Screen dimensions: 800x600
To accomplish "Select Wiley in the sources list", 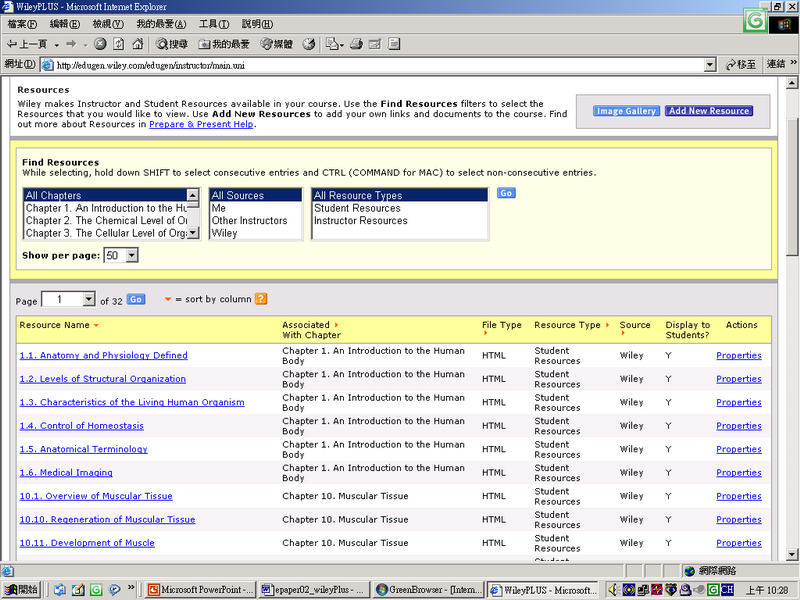I will click(x=256, y=233).
